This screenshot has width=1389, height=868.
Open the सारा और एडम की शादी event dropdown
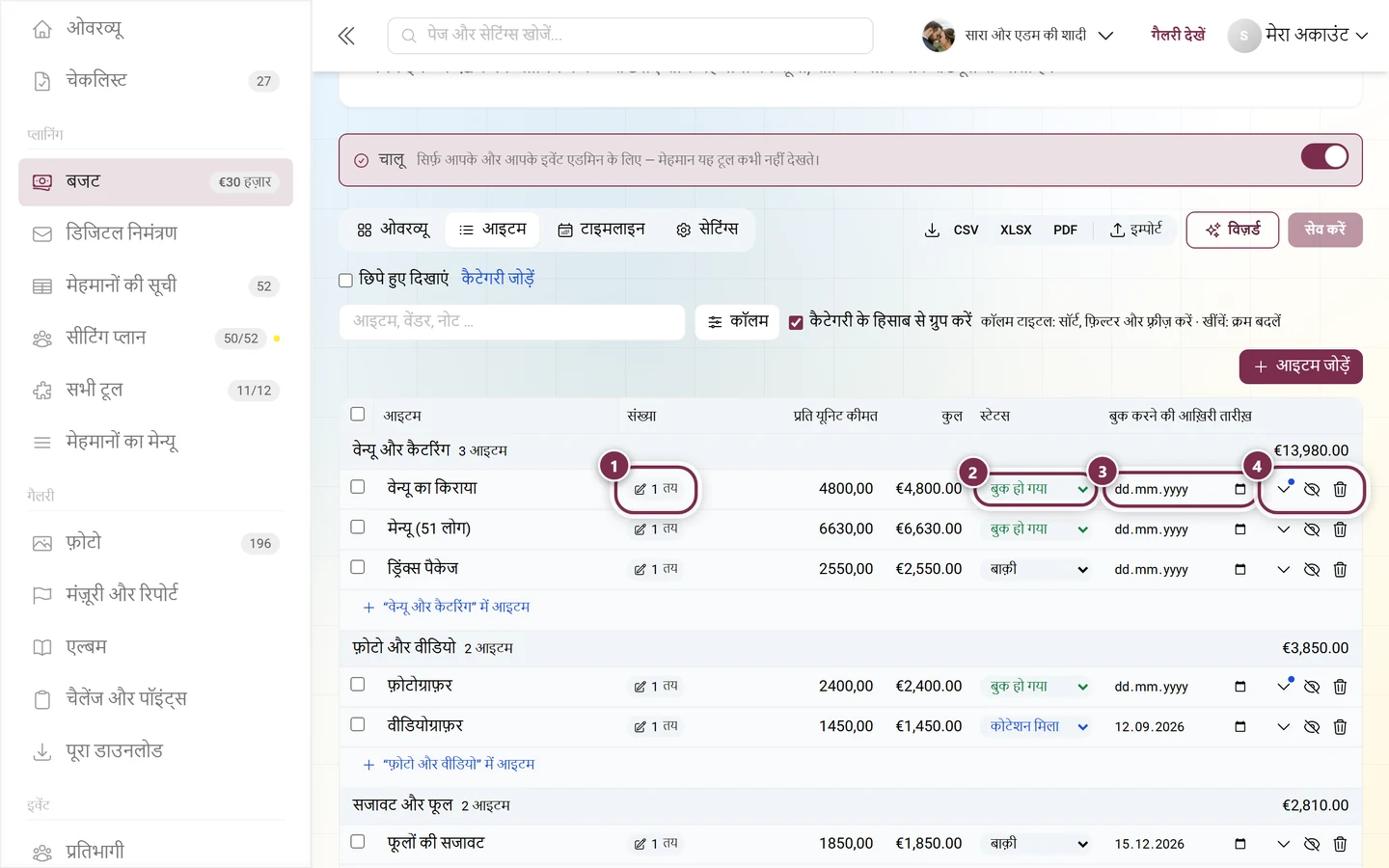1019,36
